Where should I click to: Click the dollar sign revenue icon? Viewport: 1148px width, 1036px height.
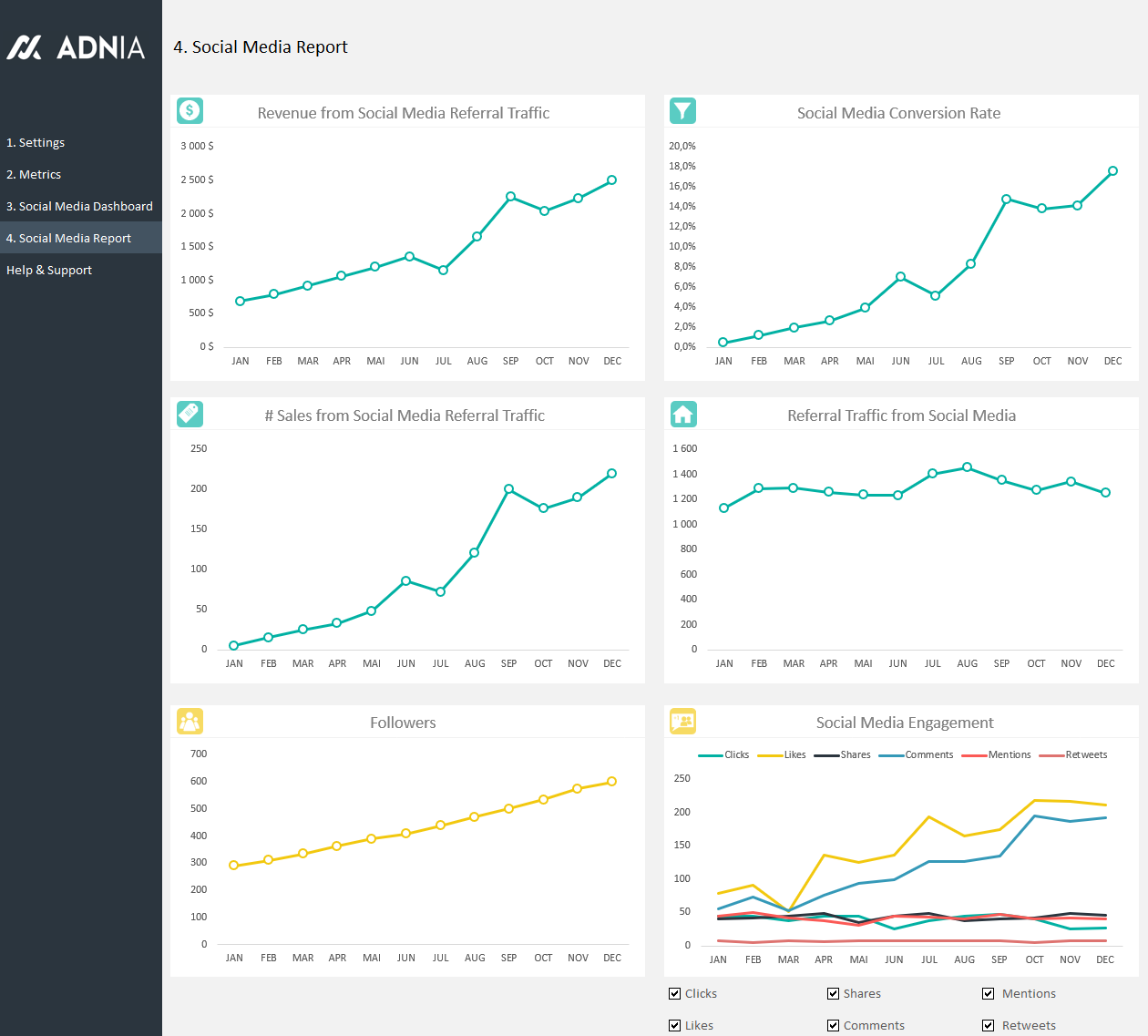pos(190,111)
